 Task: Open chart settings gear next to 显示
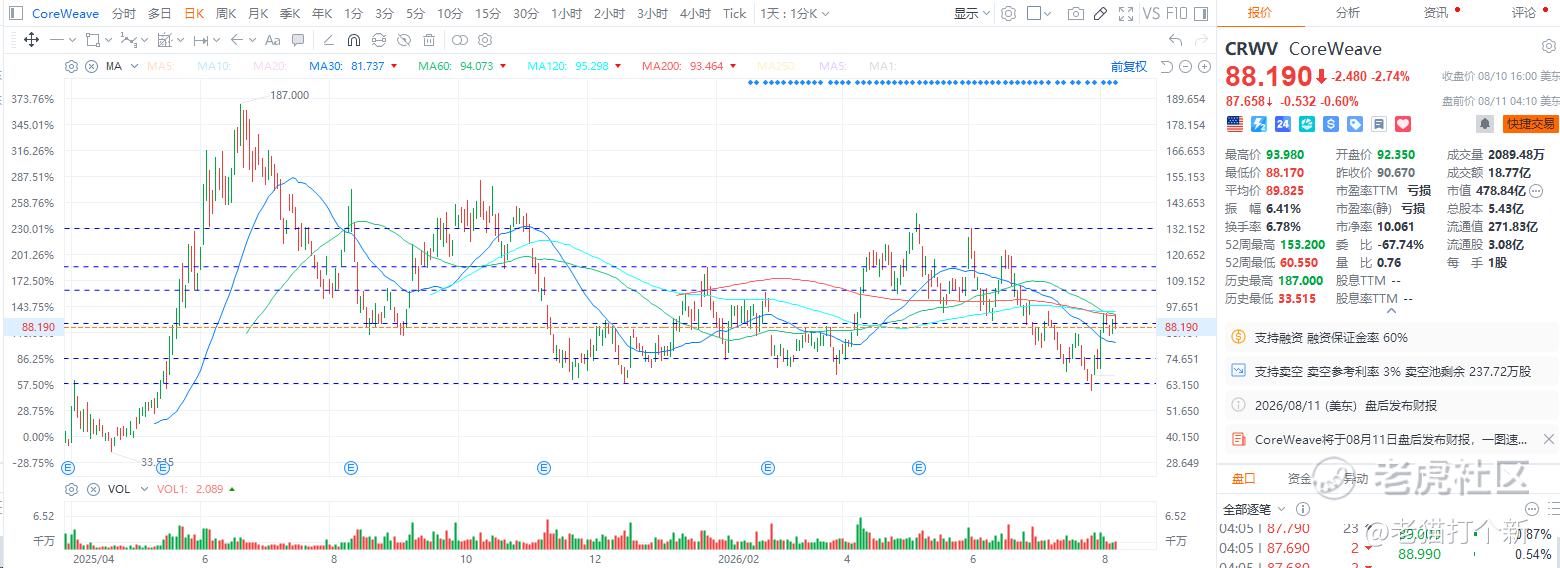1008,13
